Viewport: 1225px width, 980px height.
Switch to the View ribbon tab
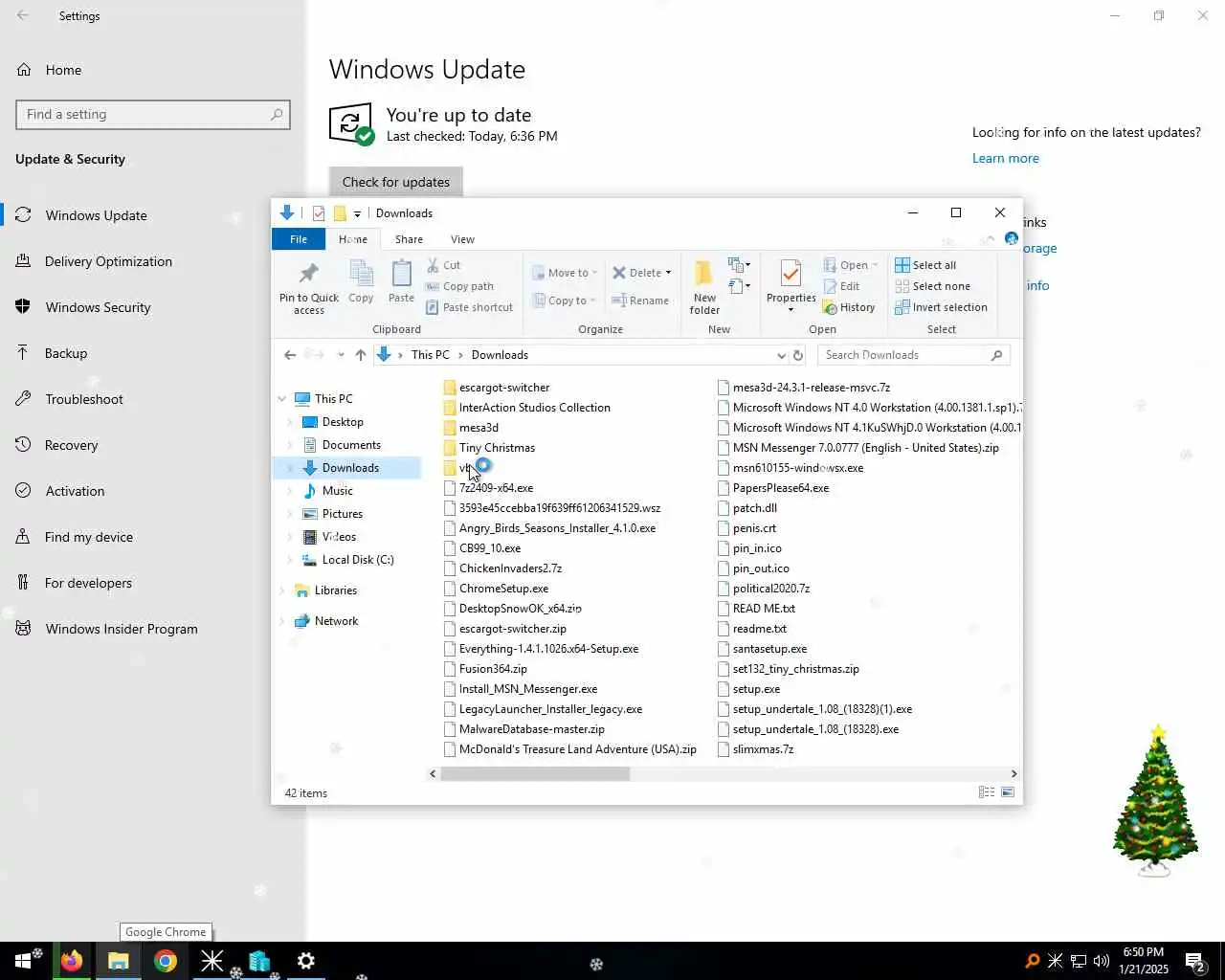[462, 239]
